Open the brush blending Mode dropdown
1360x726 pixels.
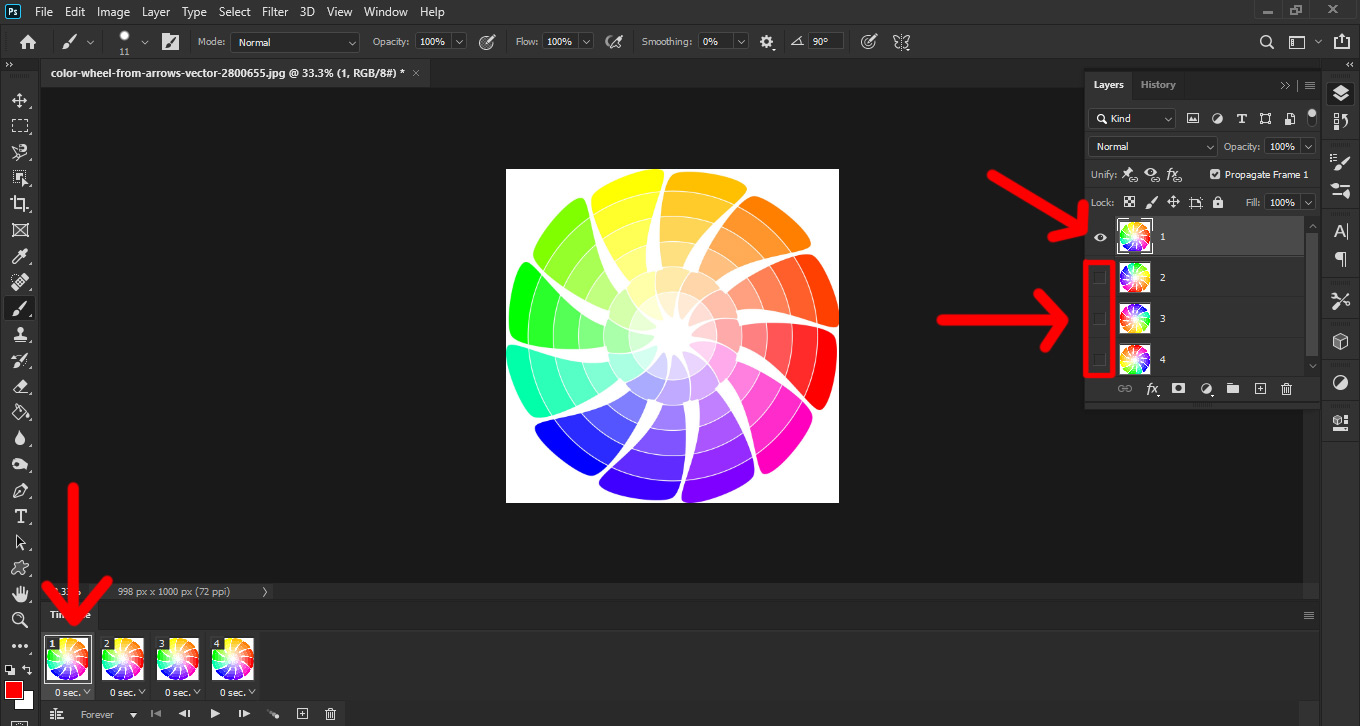point(294,42)
